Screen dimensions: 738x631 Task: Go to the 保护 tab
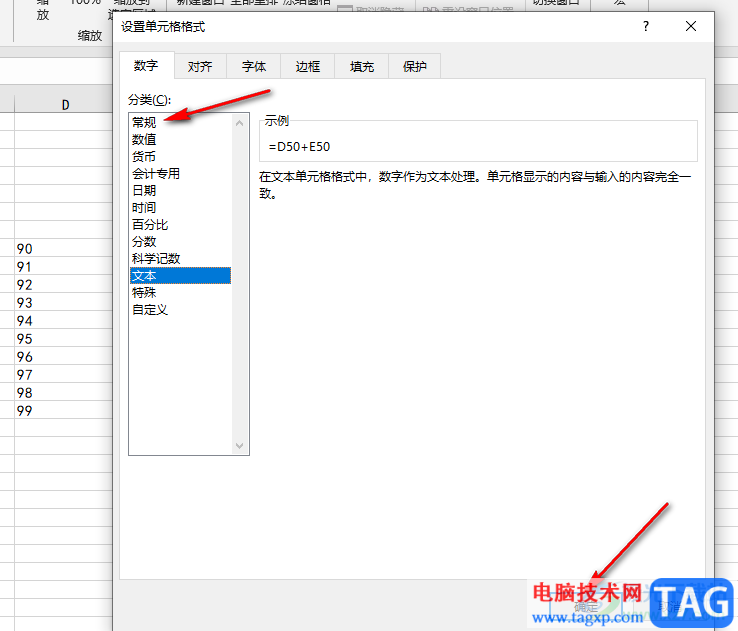[x=415, y=66]
